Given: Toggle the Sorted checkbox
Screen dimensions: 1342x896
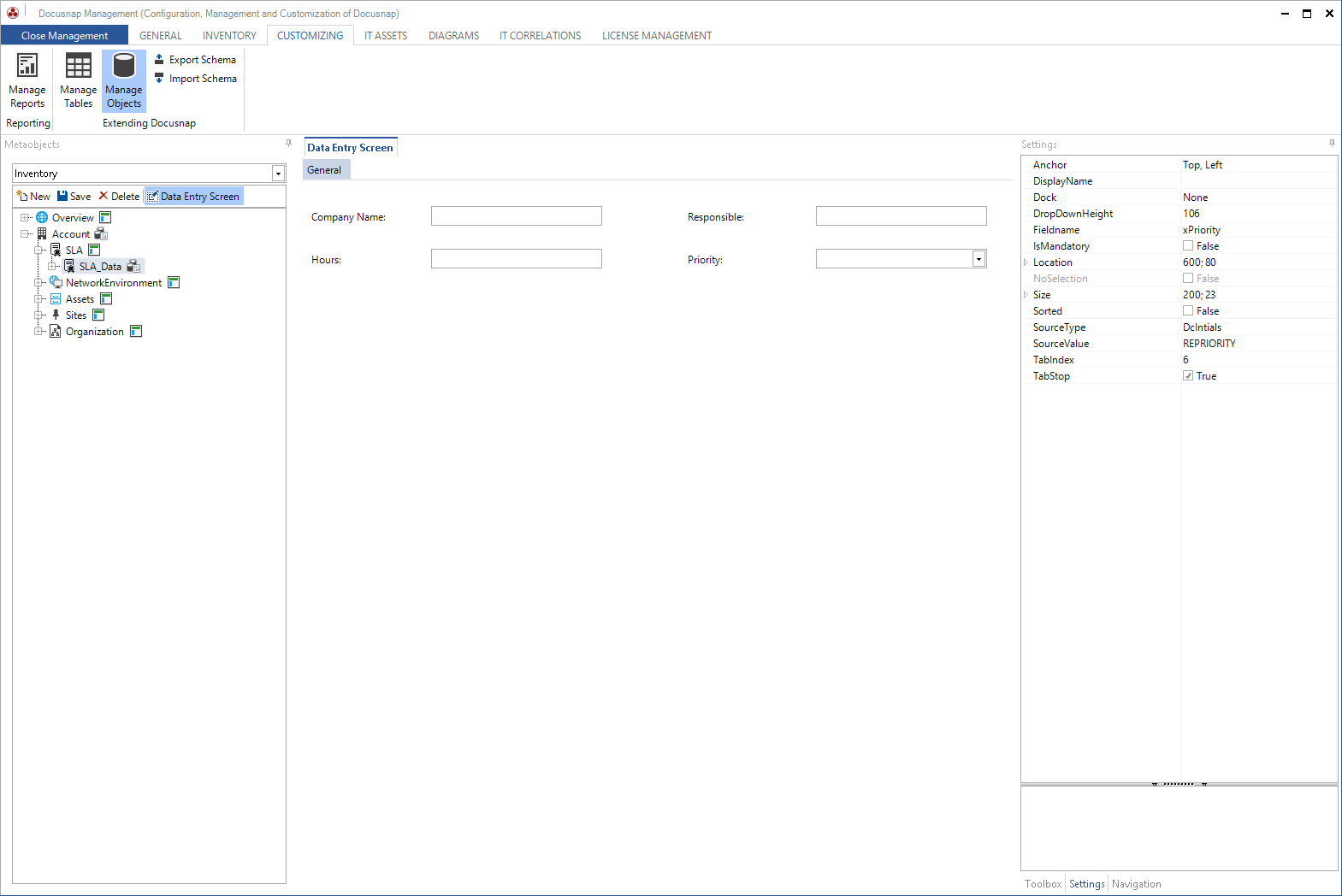Looking at the screenshot, I should point(1188,310).
